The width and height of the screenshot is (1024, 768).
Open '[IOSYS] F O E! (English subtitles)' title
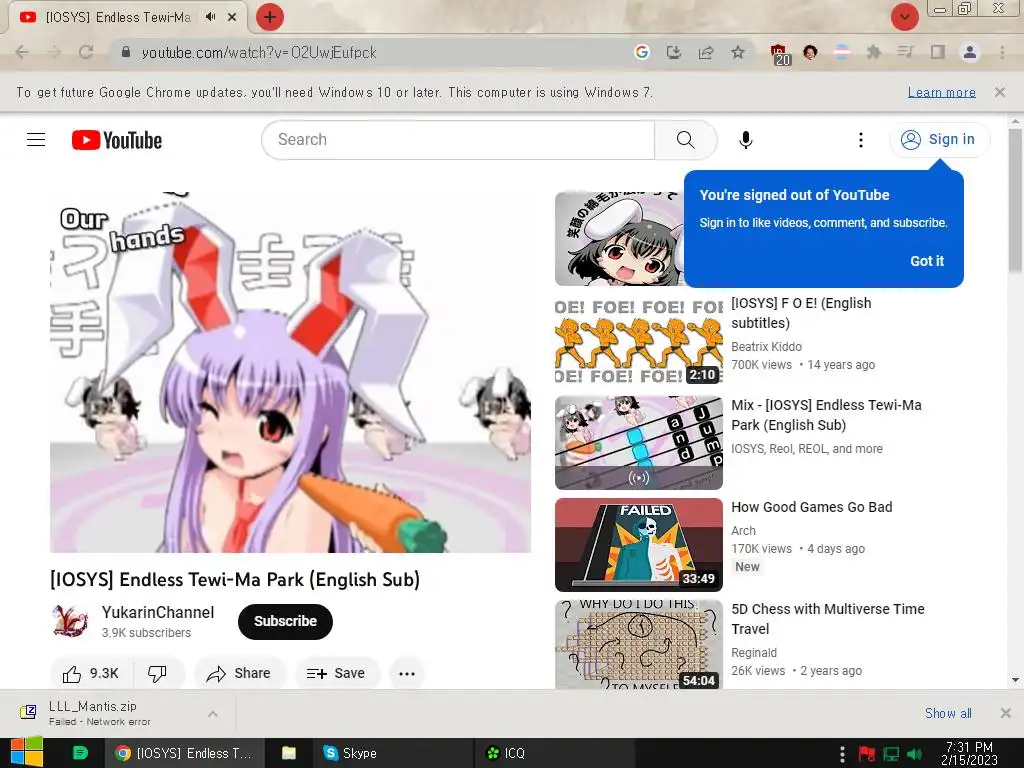(x=801, y=313)
